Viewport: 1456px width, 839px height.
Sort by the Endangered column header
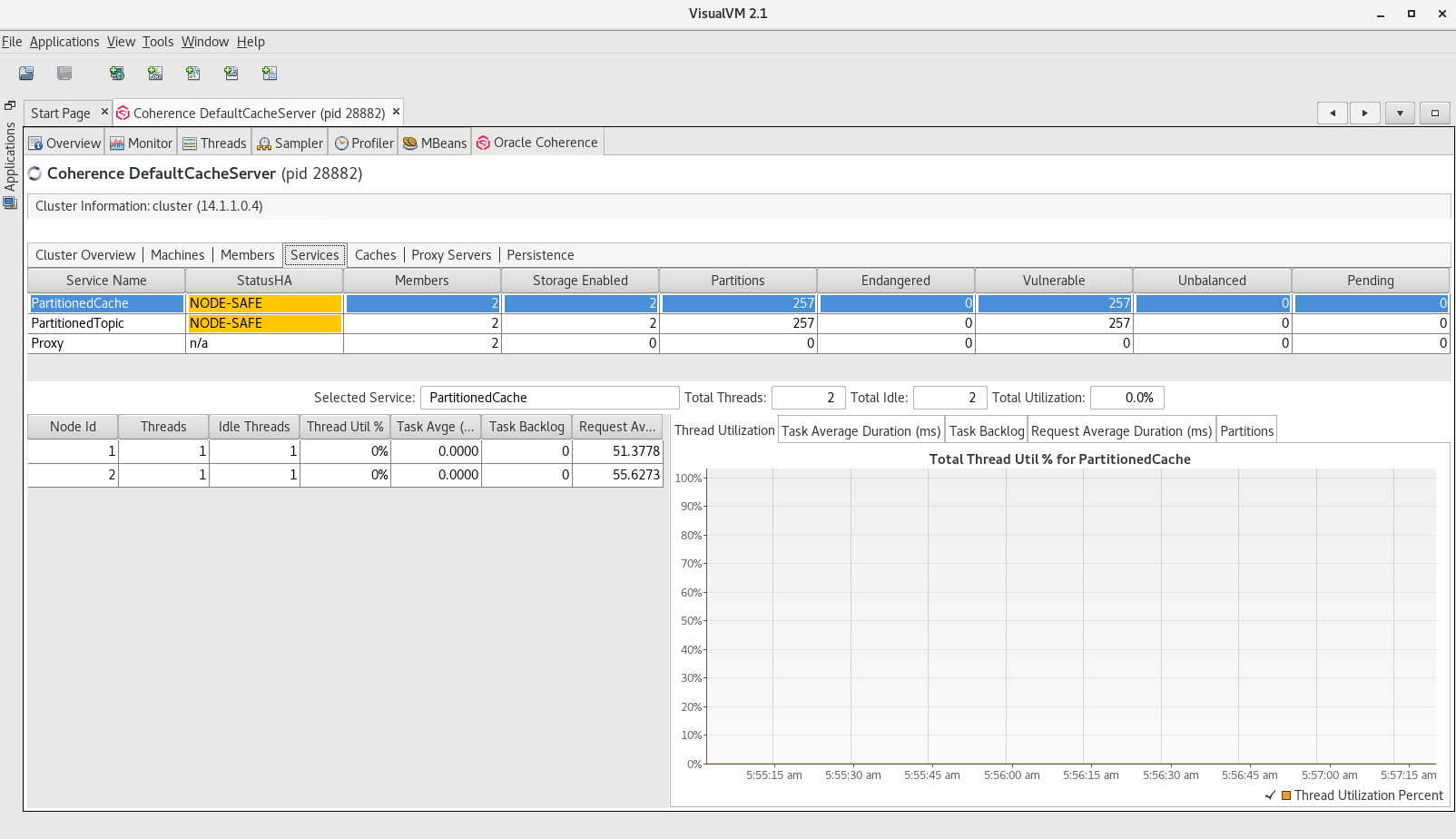pyautogui.click(x=896, y=281)
